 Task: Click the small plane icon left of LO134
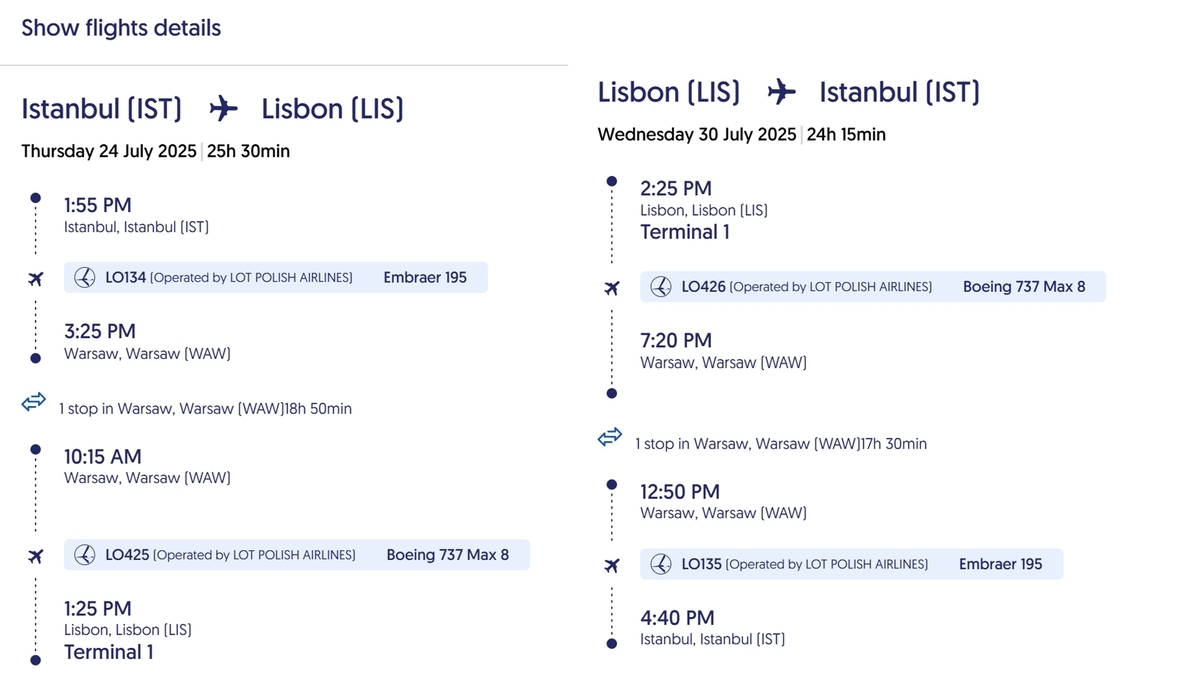click(36, 278)
